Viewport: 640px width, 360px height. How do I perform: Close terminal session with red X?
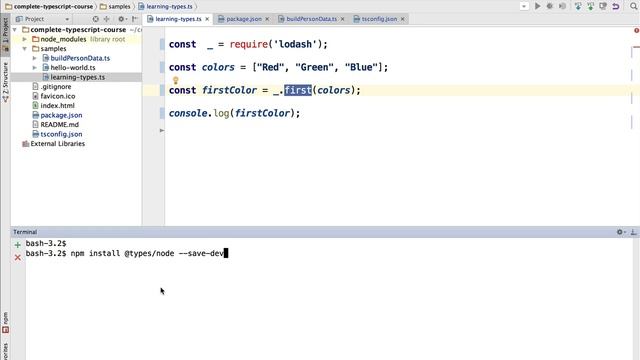coord(18,258)
